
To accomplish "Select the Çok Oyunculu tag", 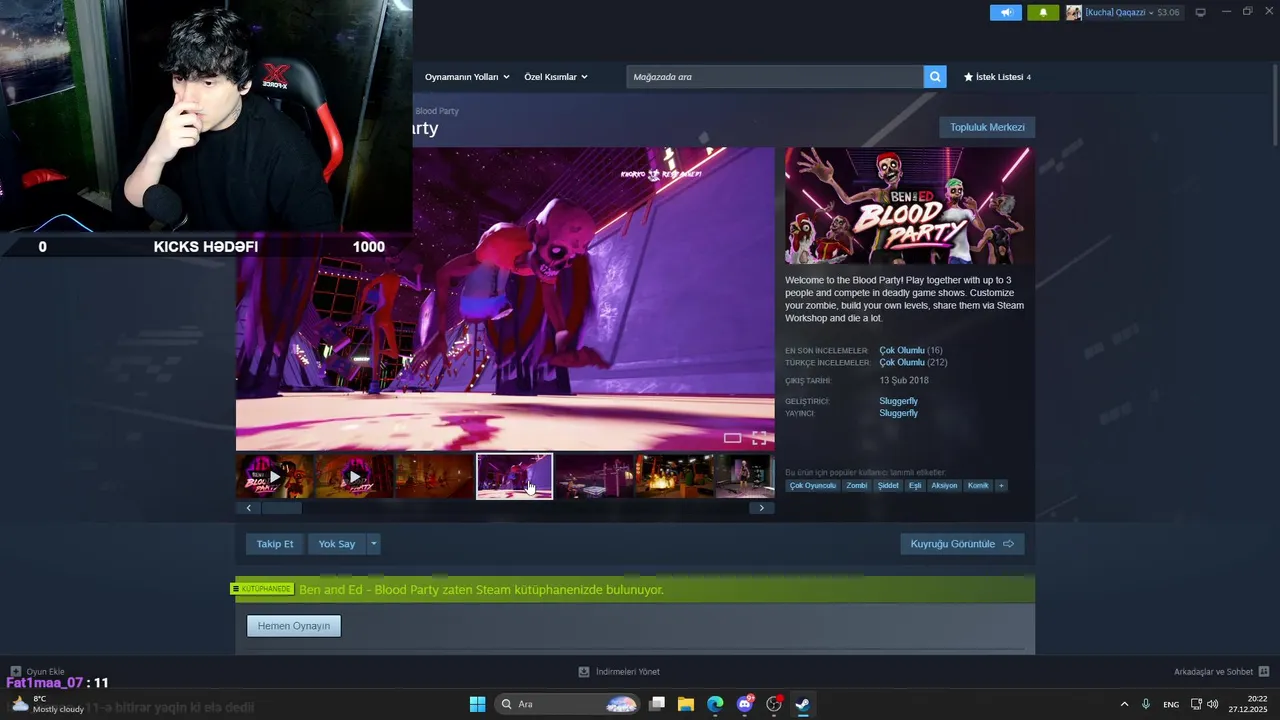I will point(812,486).
